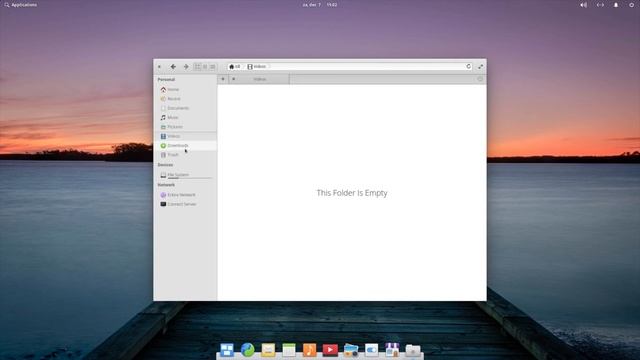The height and width of the screenshot is (360, 640).
Task: Launch Videos player from the dock
Action: pos(330,350)
